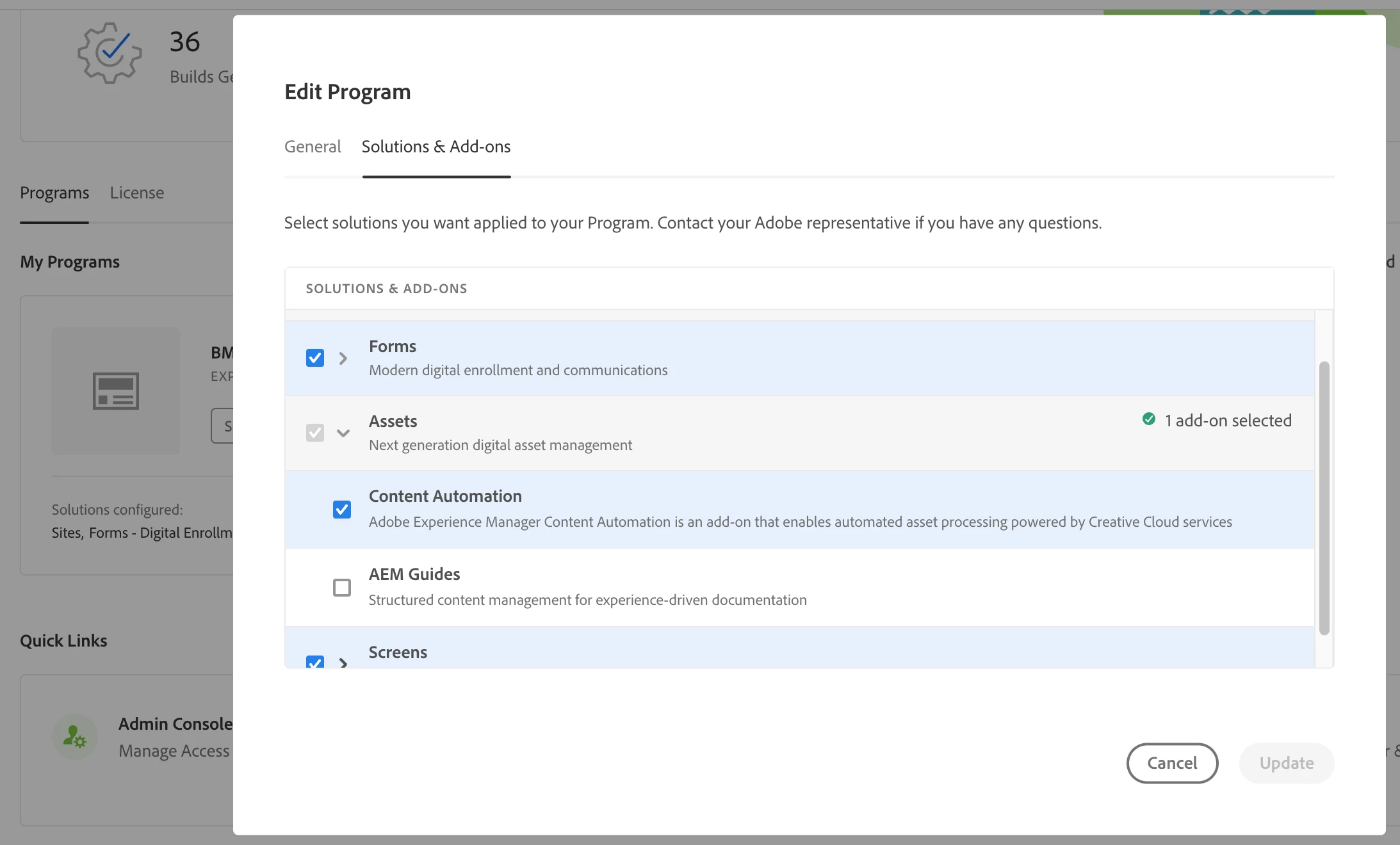Click the disabled Assets checkbox
Screen dimensions: 1400x845
click(x=315, y=433)
